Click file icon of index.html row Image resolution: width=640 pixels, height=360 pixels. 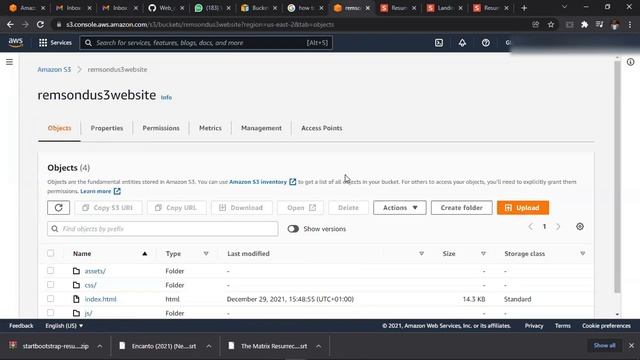pos(76,299)
